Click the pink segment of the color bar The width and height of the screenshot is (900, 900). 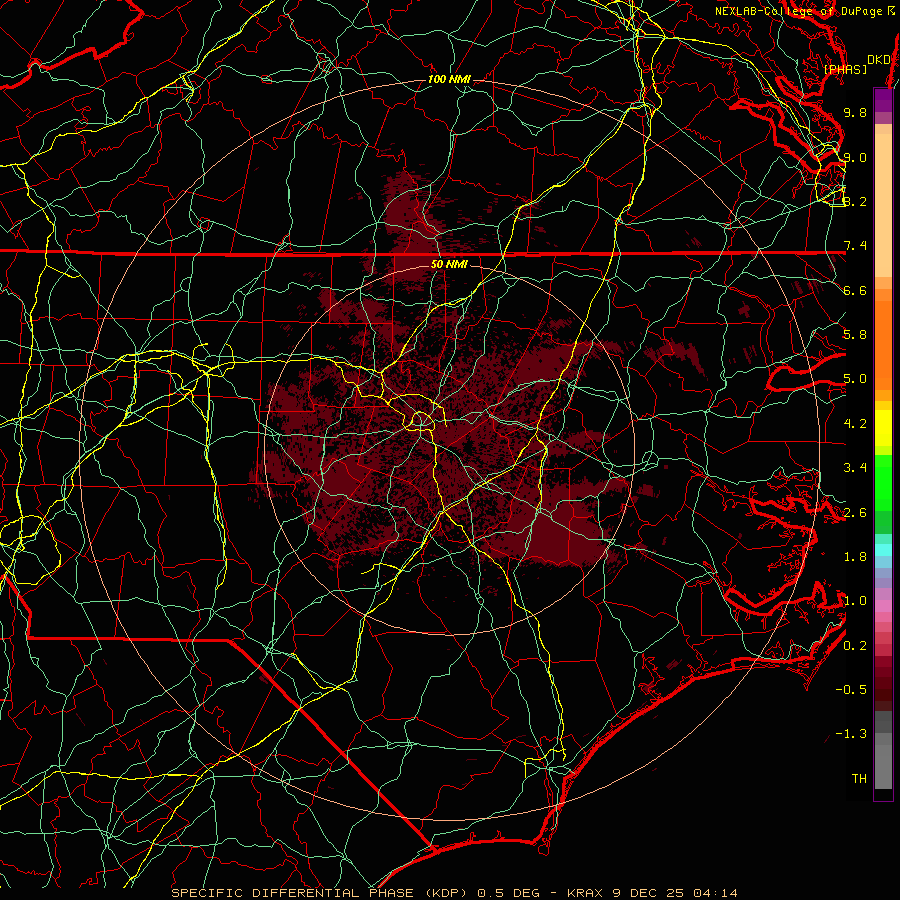[883, 606]
